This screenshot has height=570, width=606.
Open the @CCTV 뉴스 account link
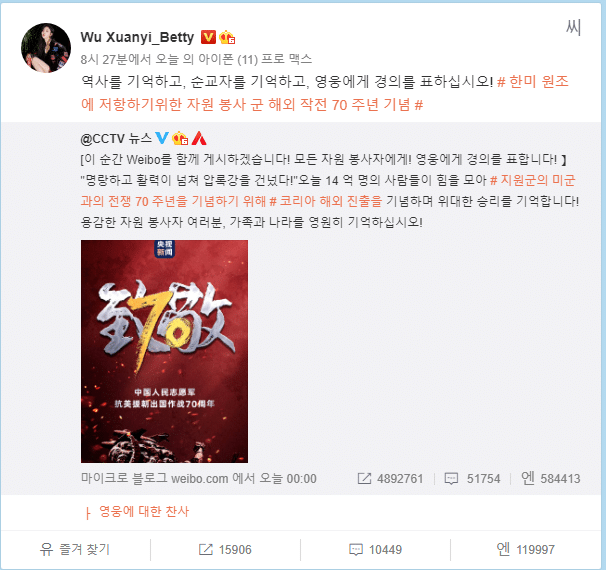pyautogui.click(x=116, y=138)
